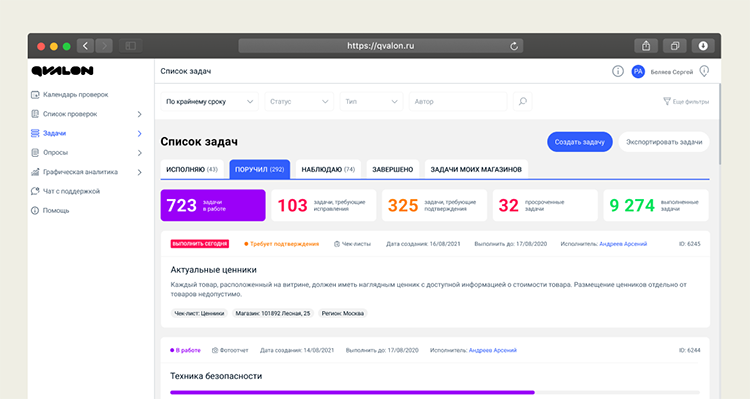Viewport: 750px width, 399px height.
Task: Click the Техника безопасности progress bar
Action: click(x=435, y=392)
